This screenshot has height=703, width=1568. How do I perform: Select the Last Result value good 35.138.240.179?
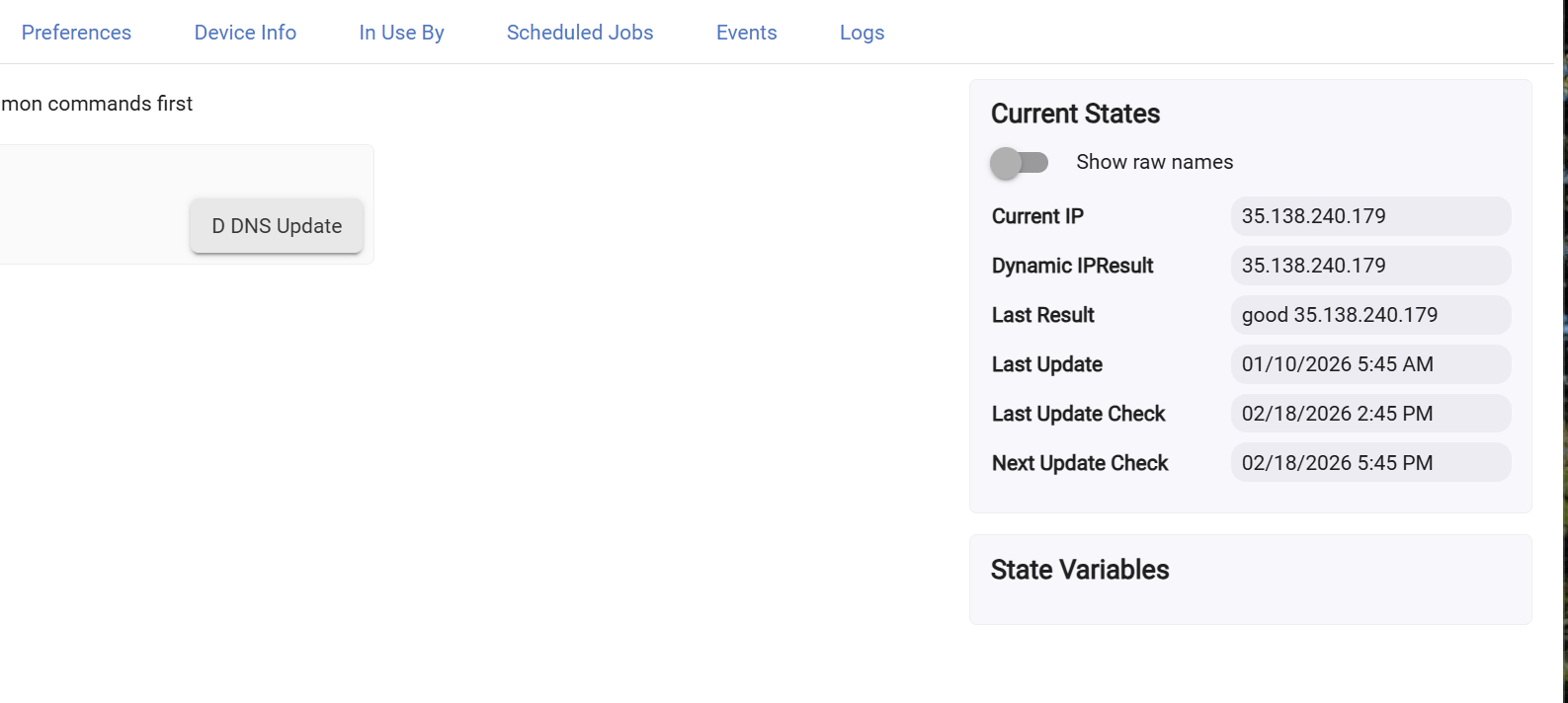(x=1369, y=315)
